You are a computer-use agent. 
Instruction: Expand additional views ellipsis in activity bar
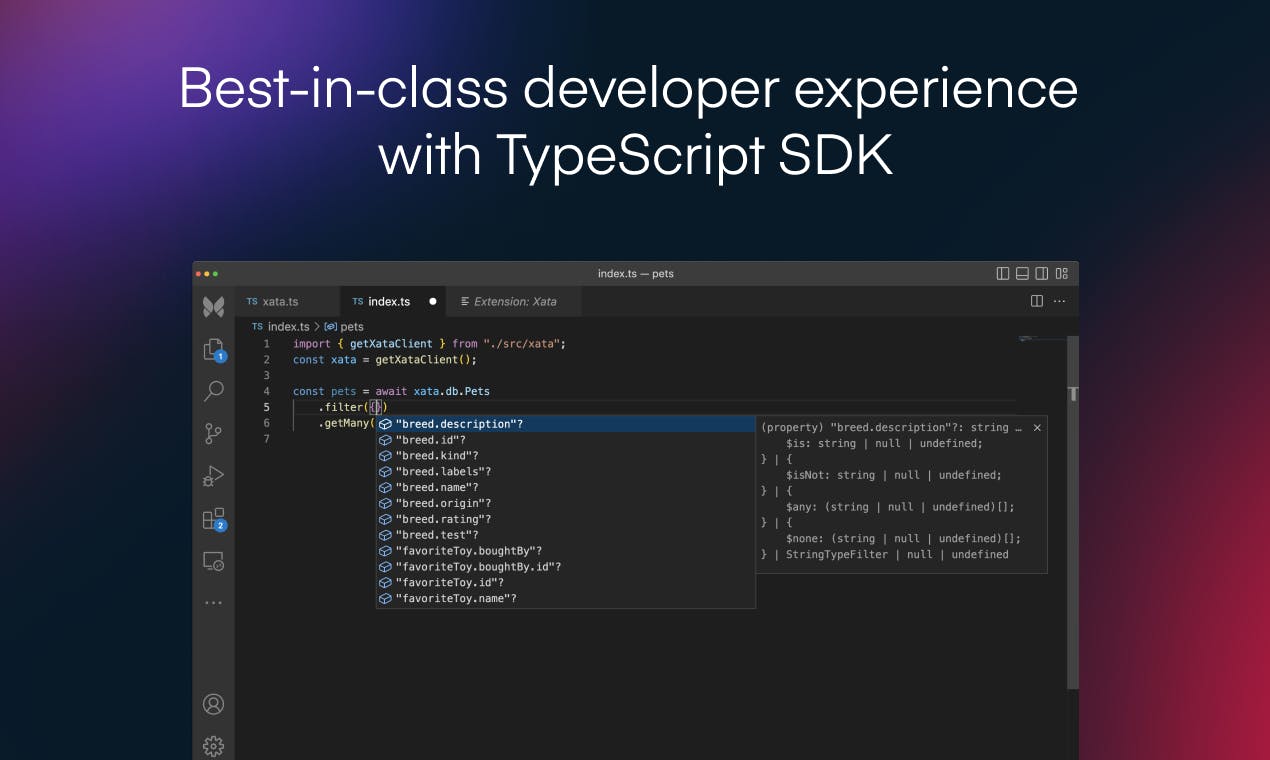(213, 603)
